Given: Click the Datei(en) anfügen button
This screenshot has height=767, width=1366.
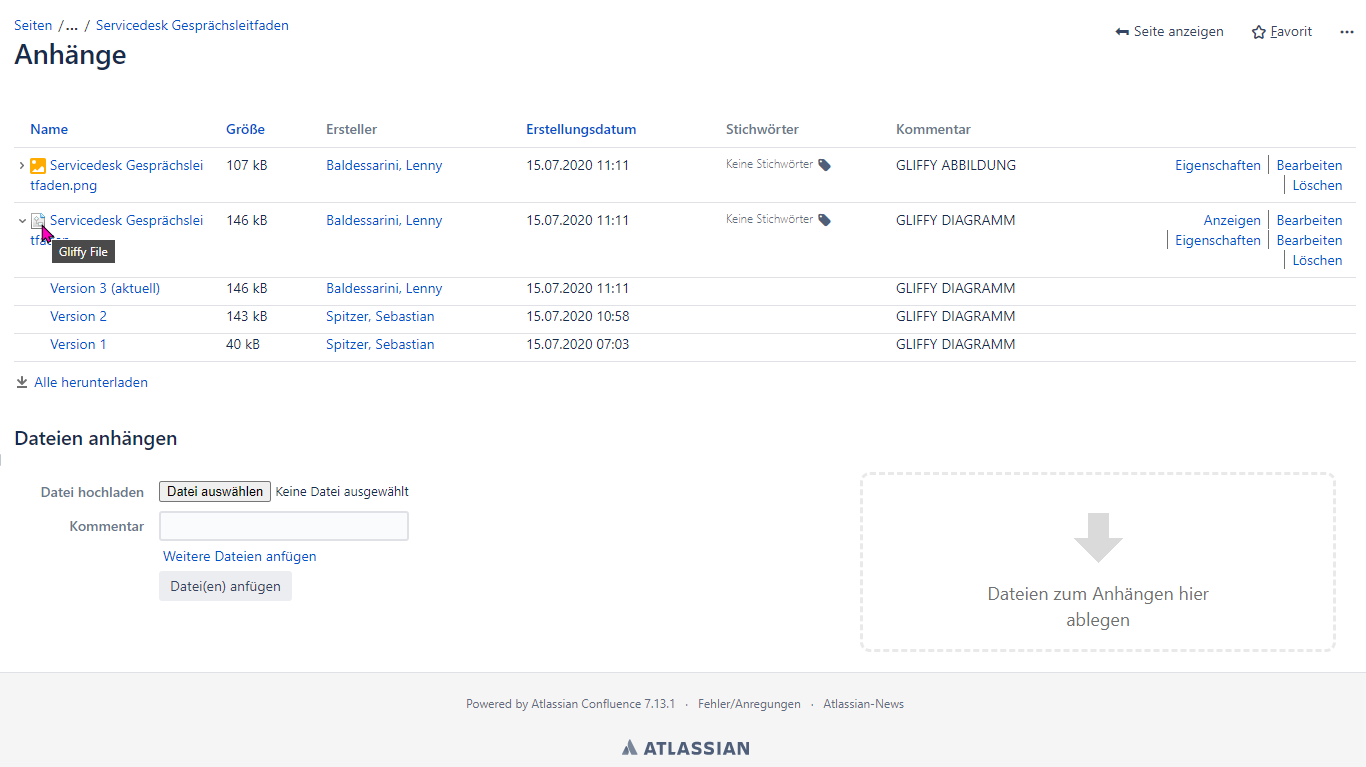Looking at the screenshot, I should coord(225,586).
